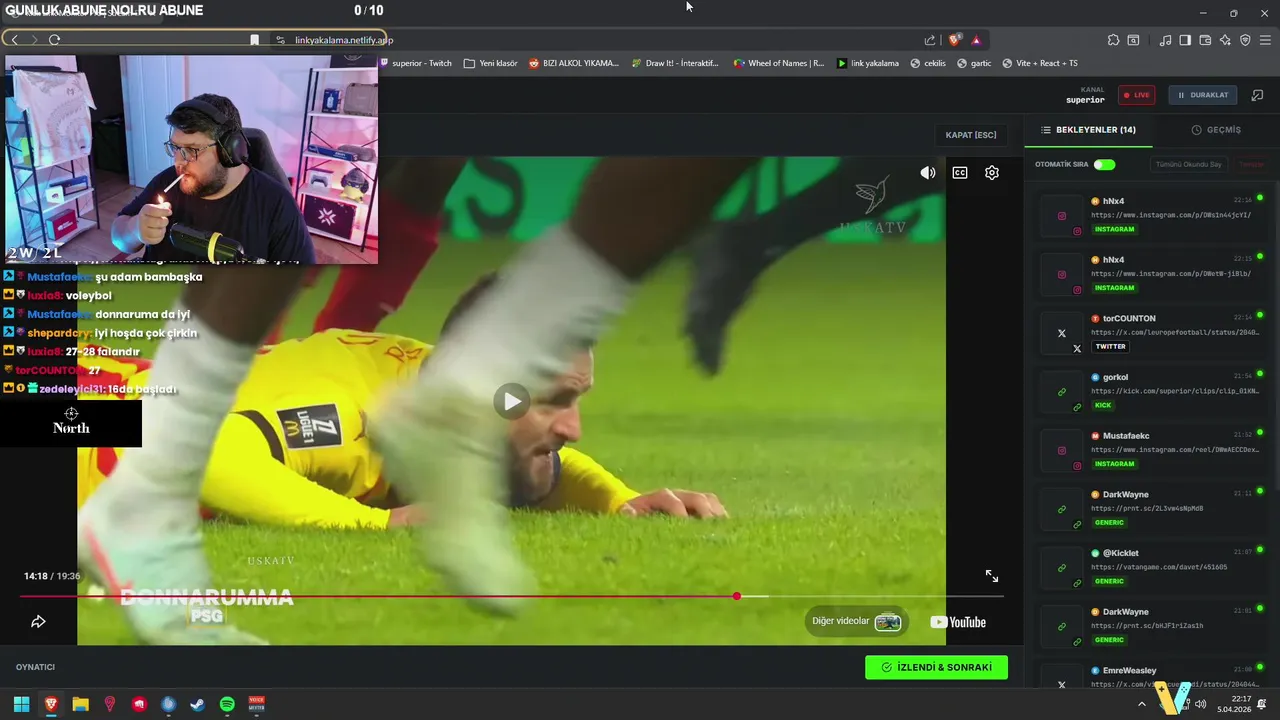Open Brave Shields lion icon
The height and width of the screenshot is (720, 1280).
pyautogui.click(x=955, y=40)
